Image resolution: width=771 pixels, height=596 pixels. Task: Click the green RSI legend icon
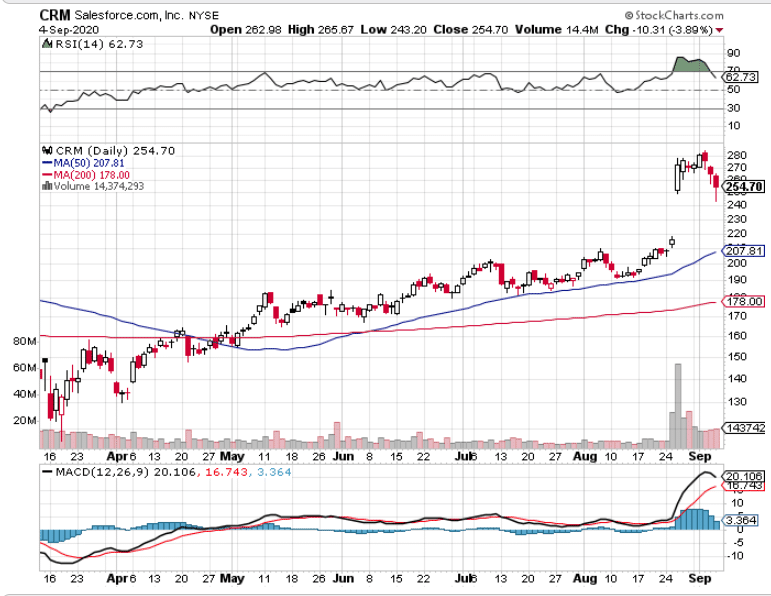47,44
